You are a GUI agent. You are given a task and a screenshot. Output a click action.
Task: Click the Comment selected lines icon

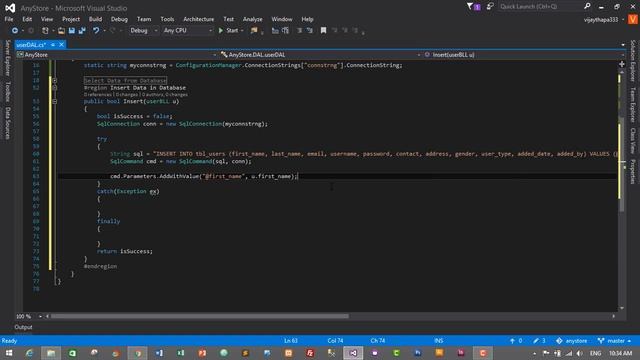tap(275, 31)
